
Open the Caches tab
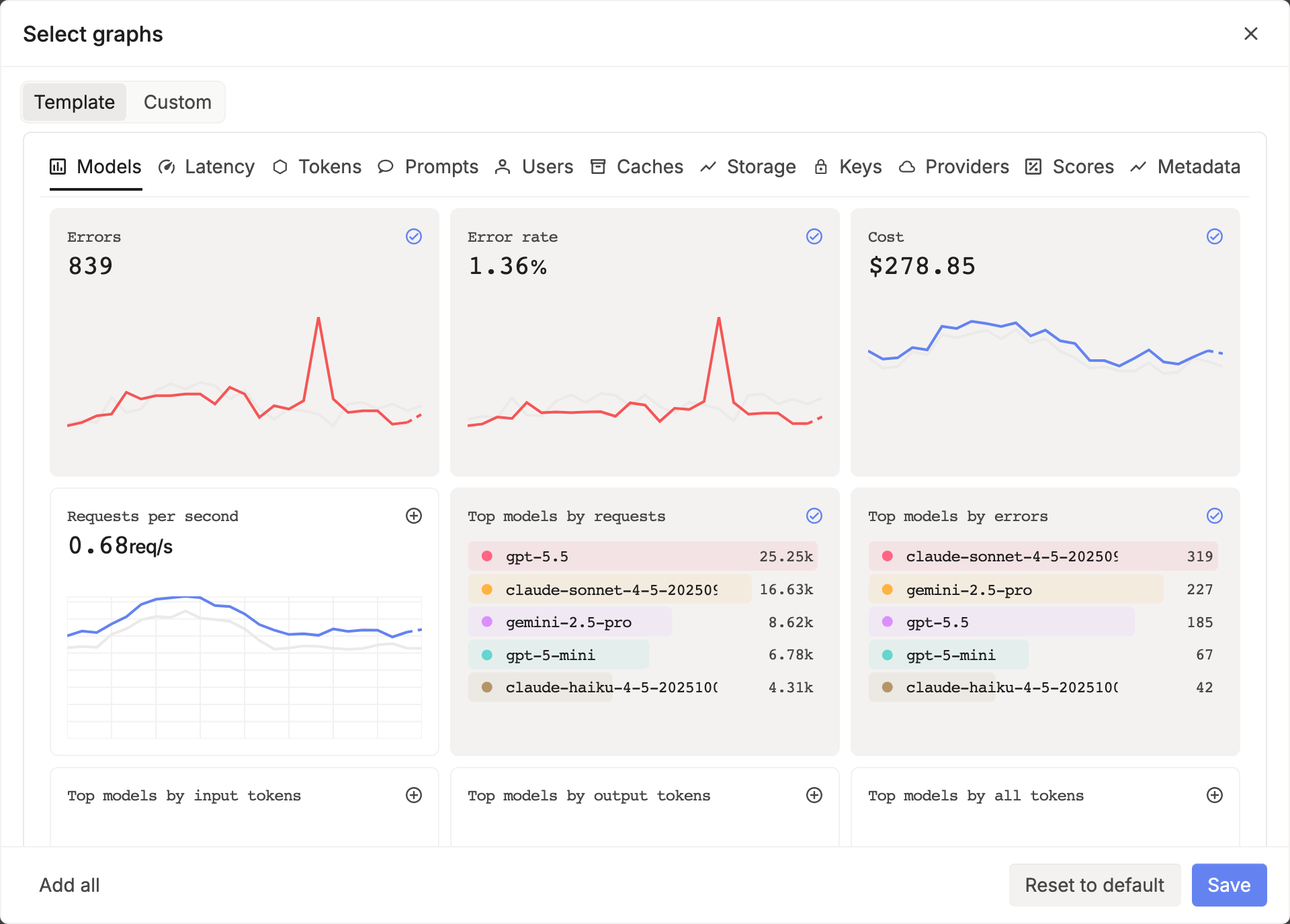637,167
